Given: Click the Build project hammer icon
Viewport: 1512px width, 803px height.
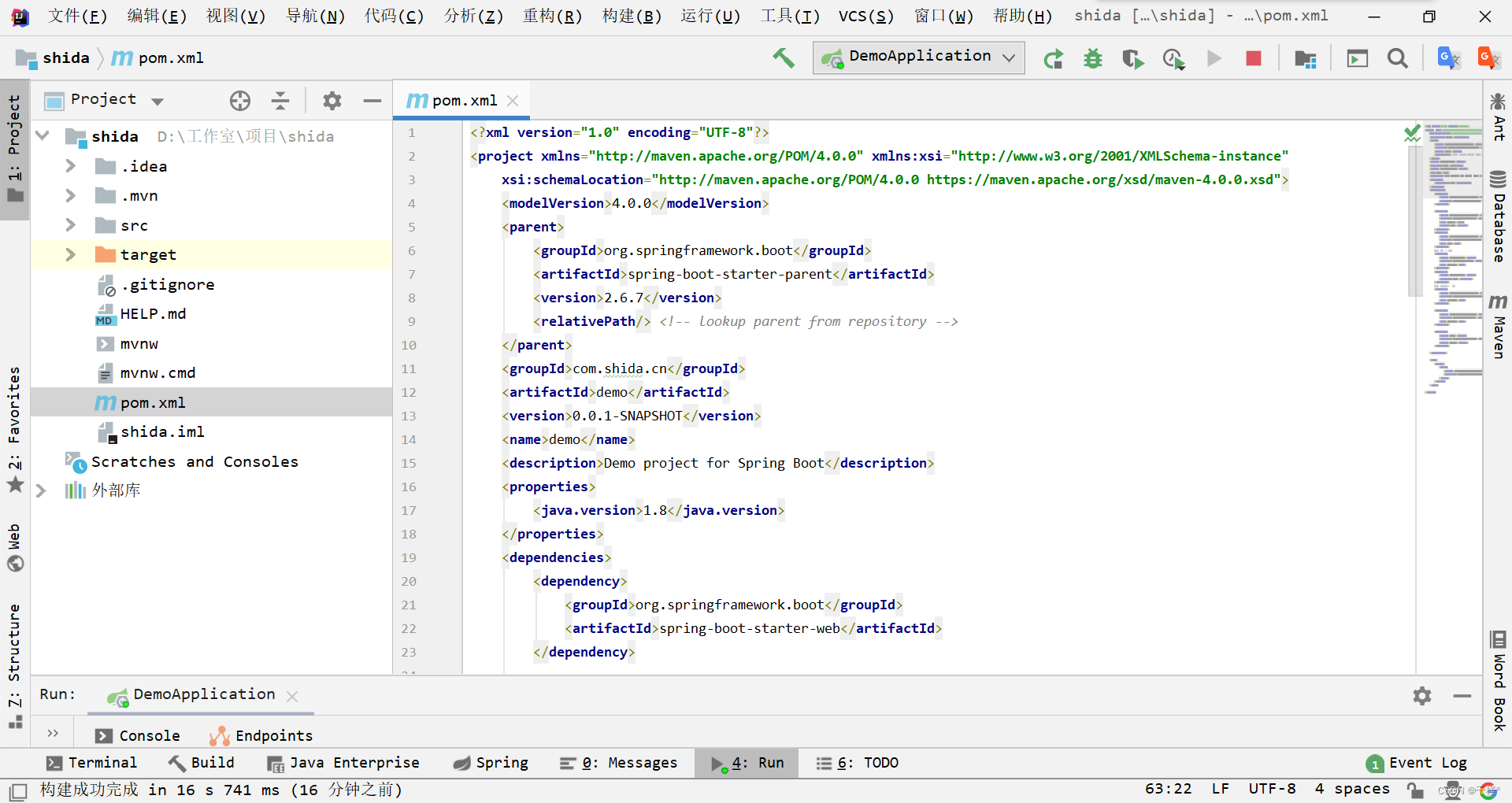Looking at the screenshot, I should click(x=783, y=57).
